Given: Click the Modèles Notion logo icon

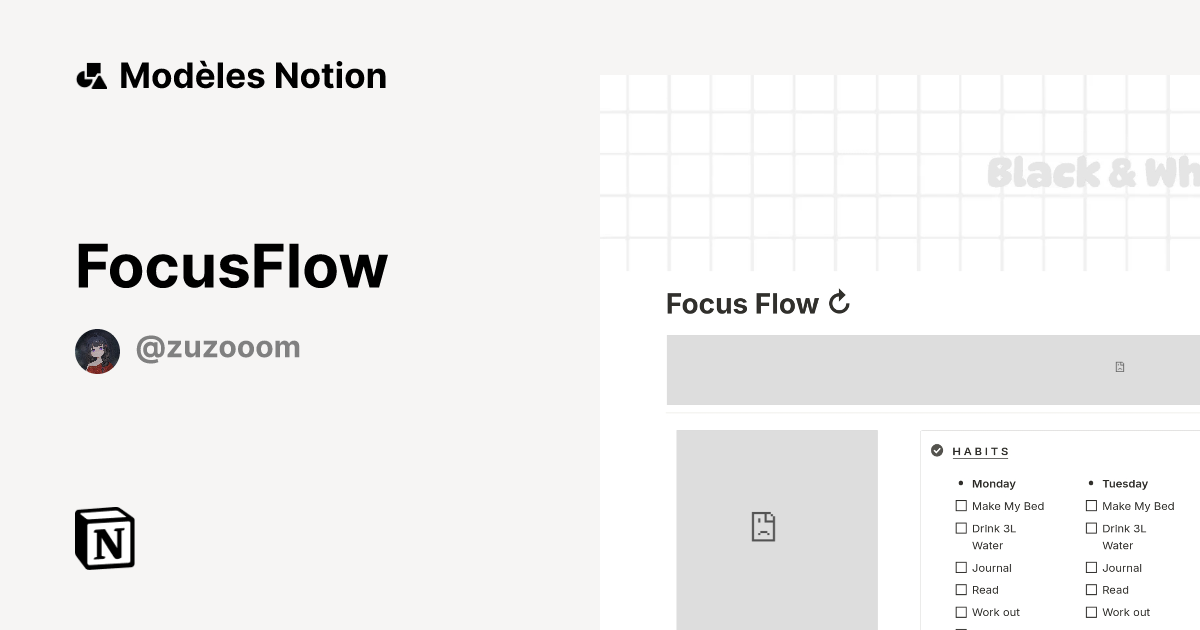Looking at the screenshot, I should click(x=91, y=75).
